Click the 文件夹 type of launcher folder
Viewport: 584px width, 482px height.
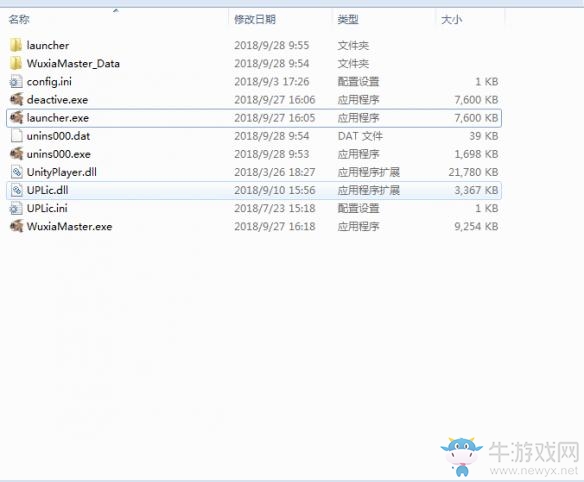[353, 45]
